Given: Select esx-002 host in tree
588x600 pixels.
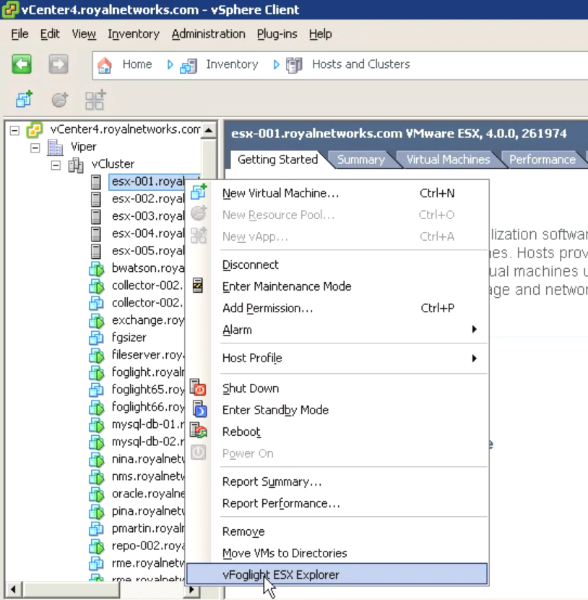Looking at the screenshot, I should point(148,199).
